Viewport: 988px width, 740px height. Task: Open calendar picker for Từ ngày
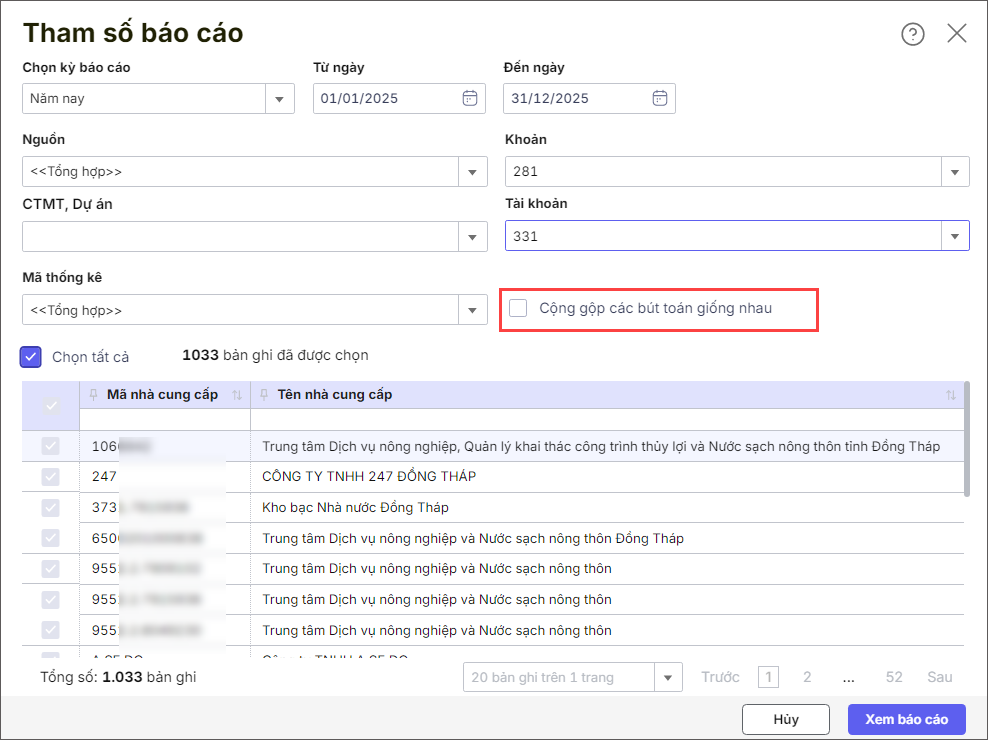tap(469, 98)
